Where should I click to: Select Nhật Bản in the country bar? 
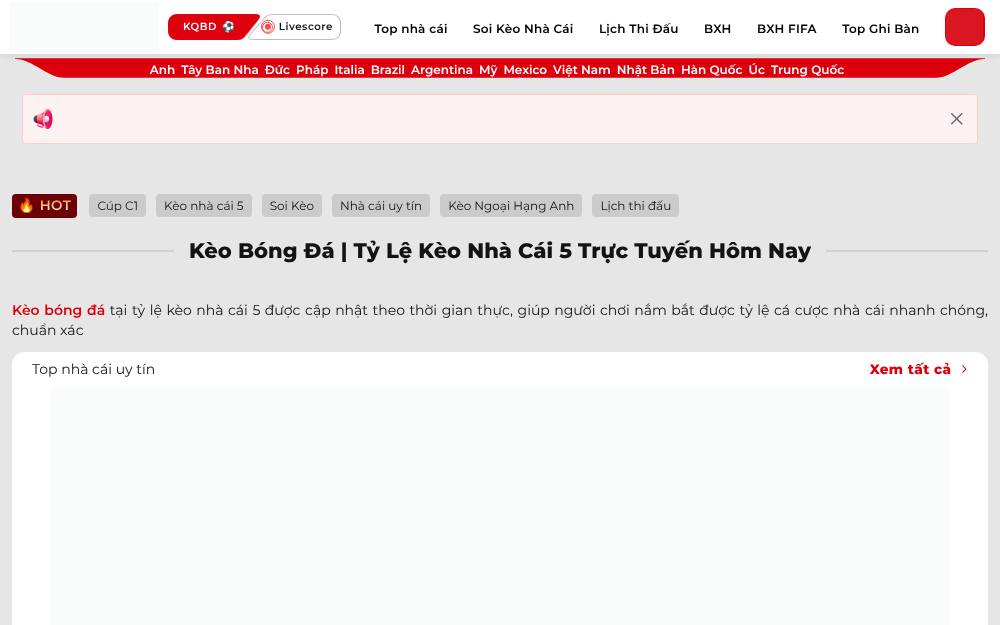(645, 70)
